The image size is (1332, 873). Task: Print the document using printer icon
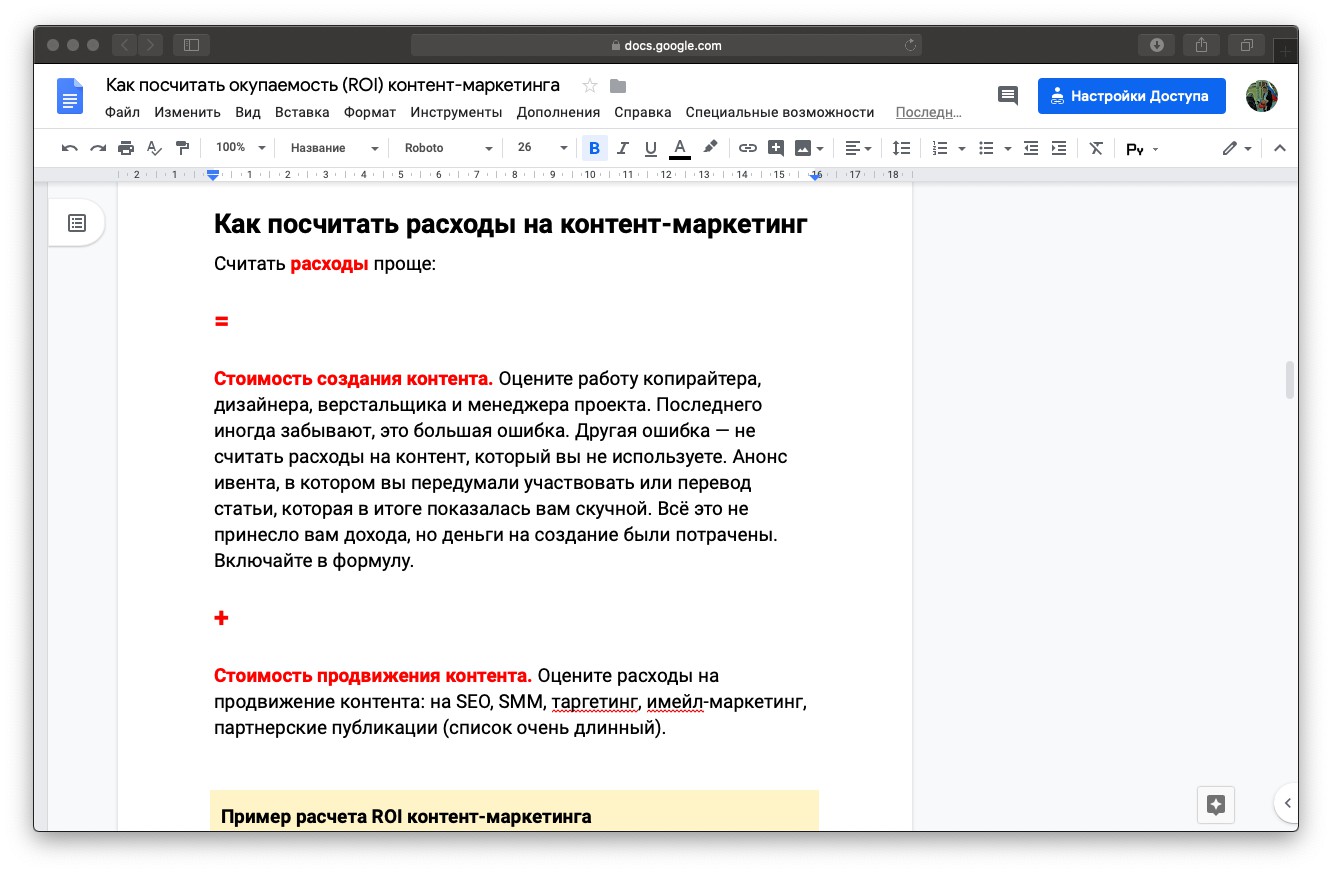point(125,148)
